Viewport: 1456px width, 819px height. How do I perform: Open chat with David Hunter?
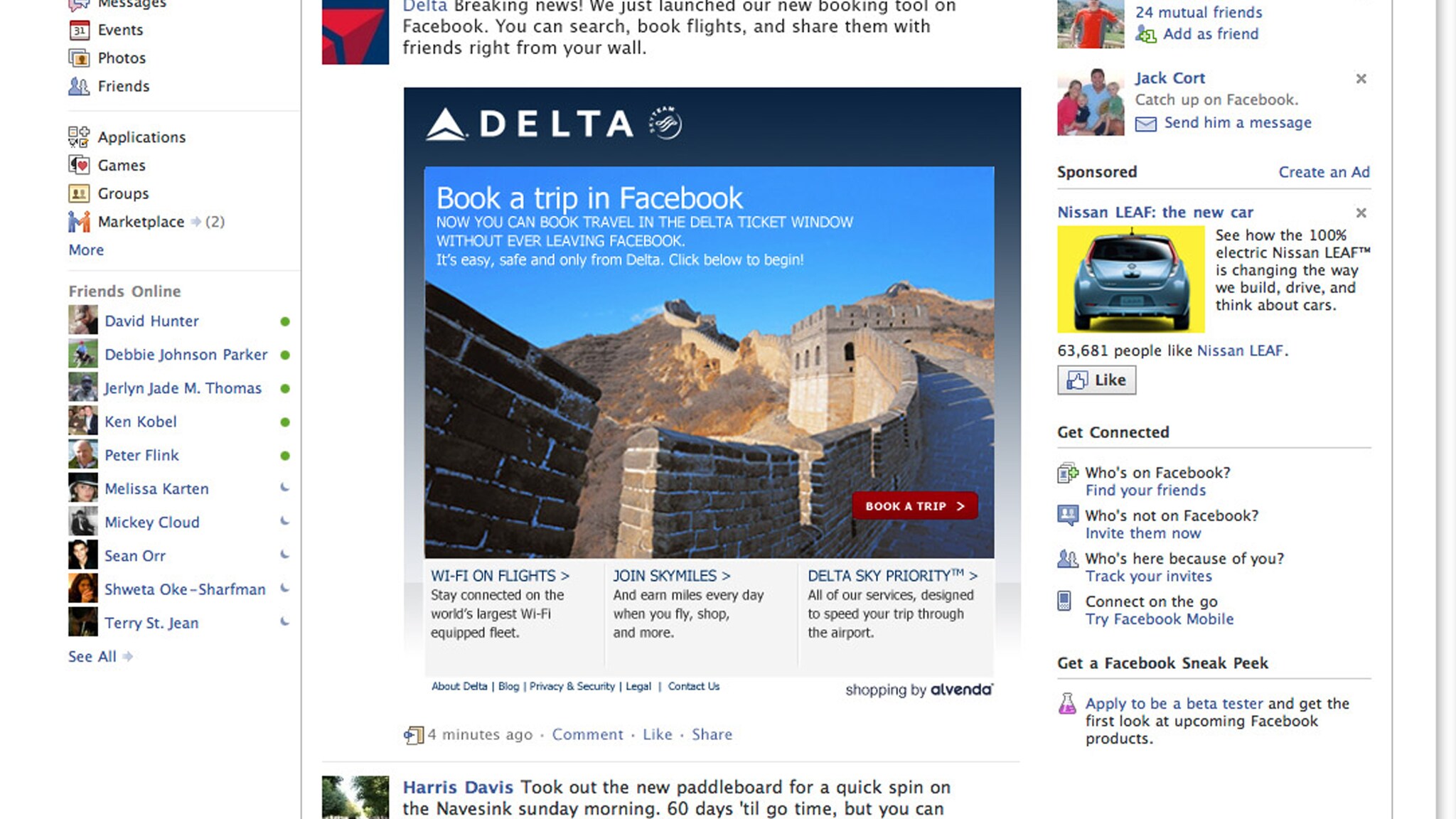click(151, 321)
